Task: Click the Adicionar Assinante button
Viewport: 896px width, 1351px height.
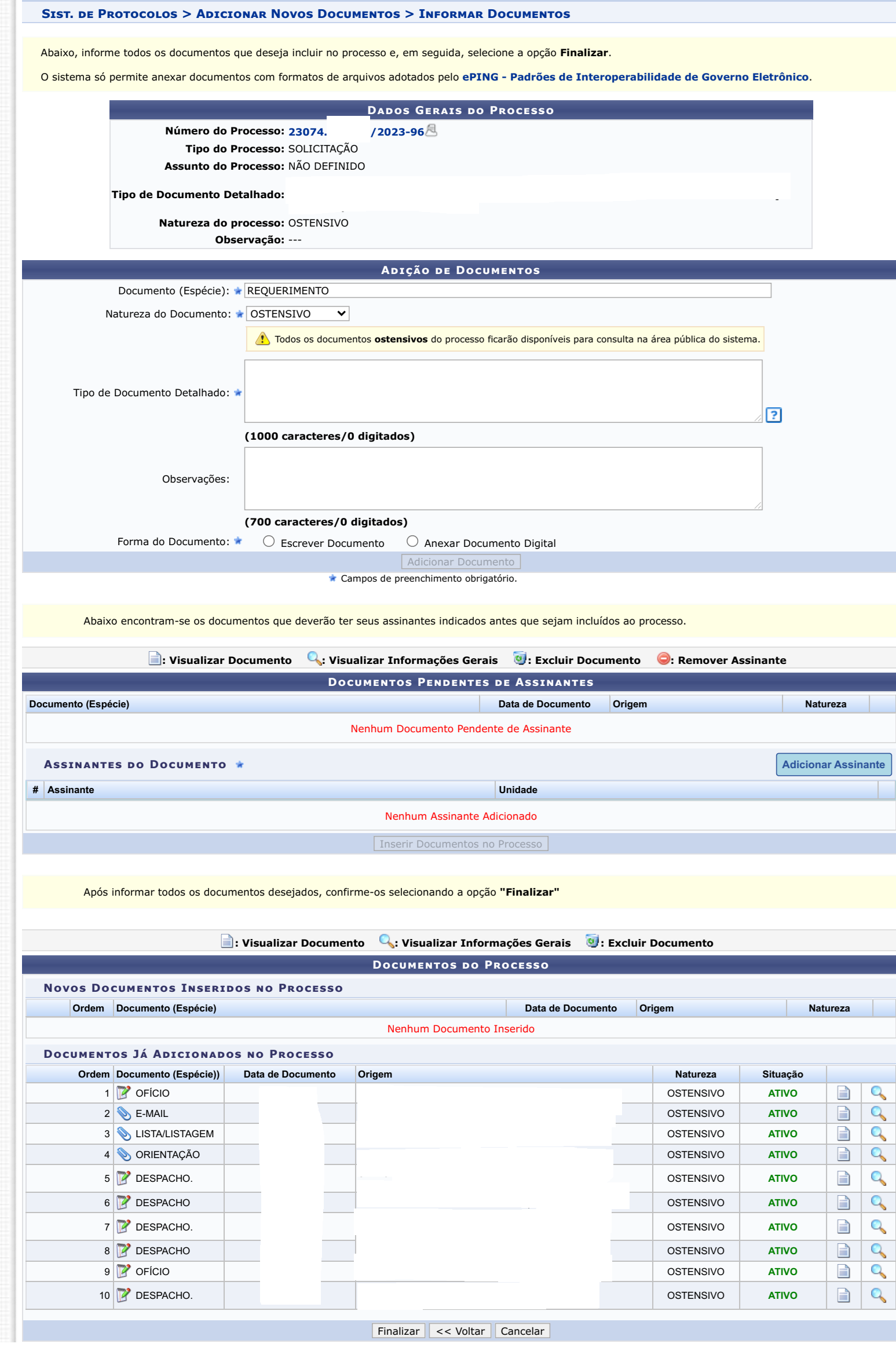Action: pos(833,764)
